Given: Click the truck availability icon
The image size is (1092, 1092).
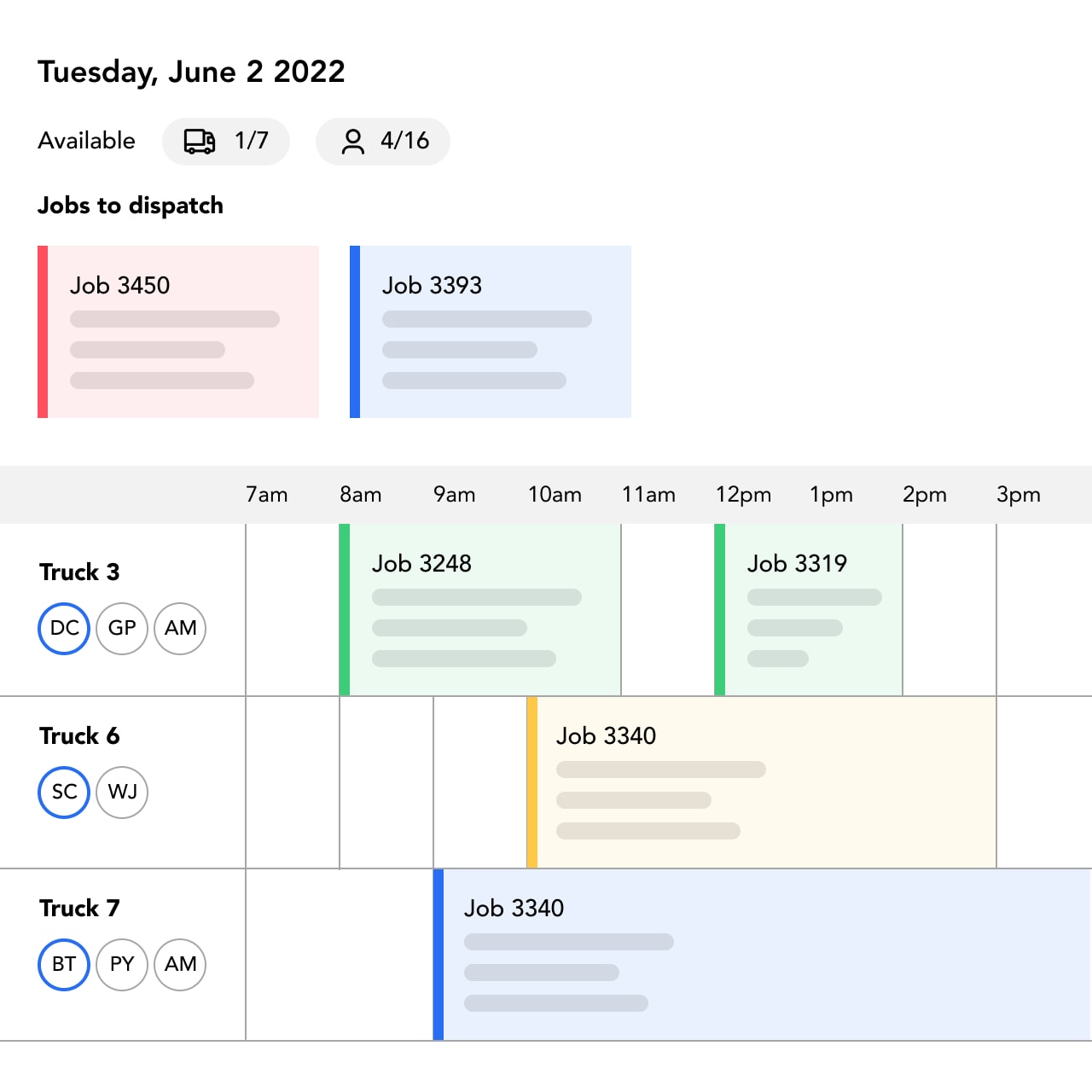Looking at the screenshot, I should (200, 142).
